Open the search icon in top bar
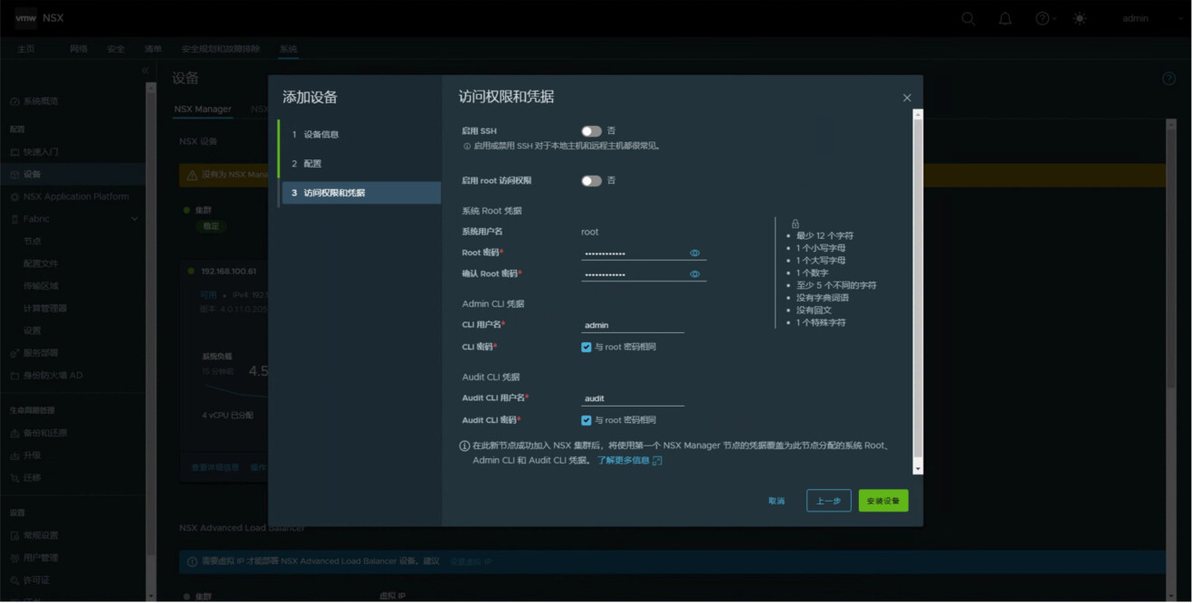This screenshot has width=1192, height=603. tap(968, 18)
